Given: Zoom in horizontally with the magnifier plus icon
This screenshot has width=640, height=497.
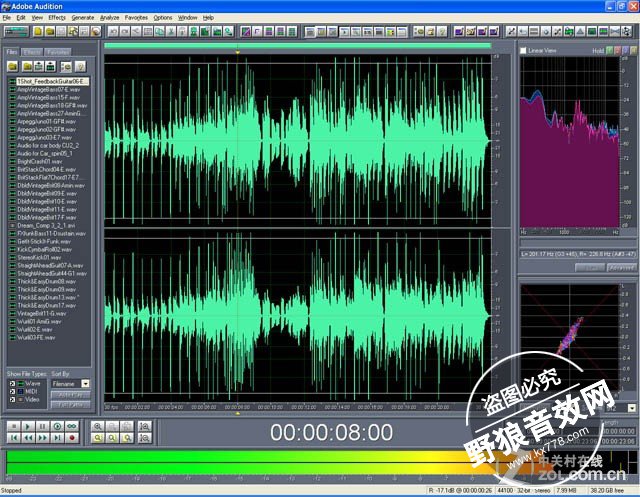Looking at the screenshot, I should (x=98, y=426).
